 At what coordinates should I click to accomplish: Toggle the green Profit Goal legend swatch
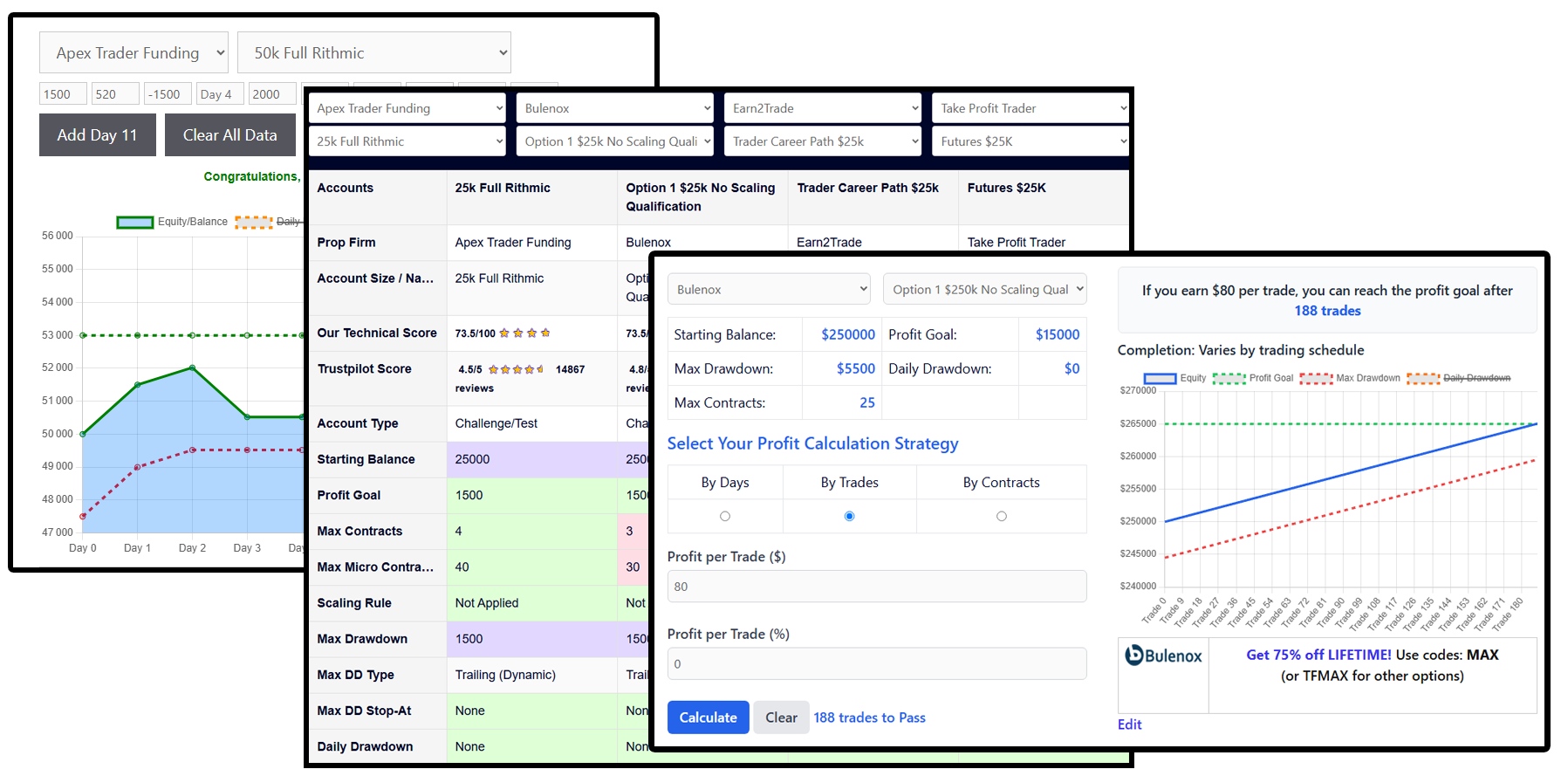point(1229,378)
